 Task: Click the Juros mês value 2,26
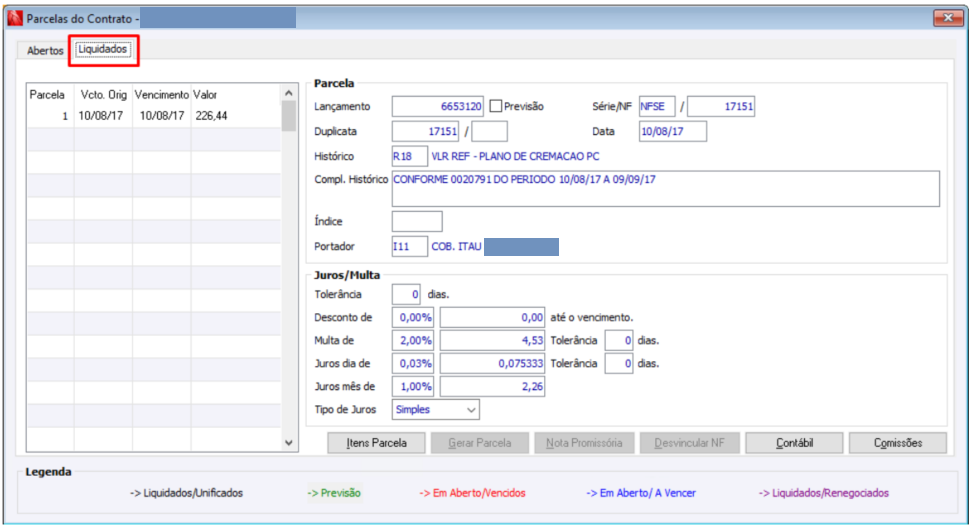click(x=493, y=387)
